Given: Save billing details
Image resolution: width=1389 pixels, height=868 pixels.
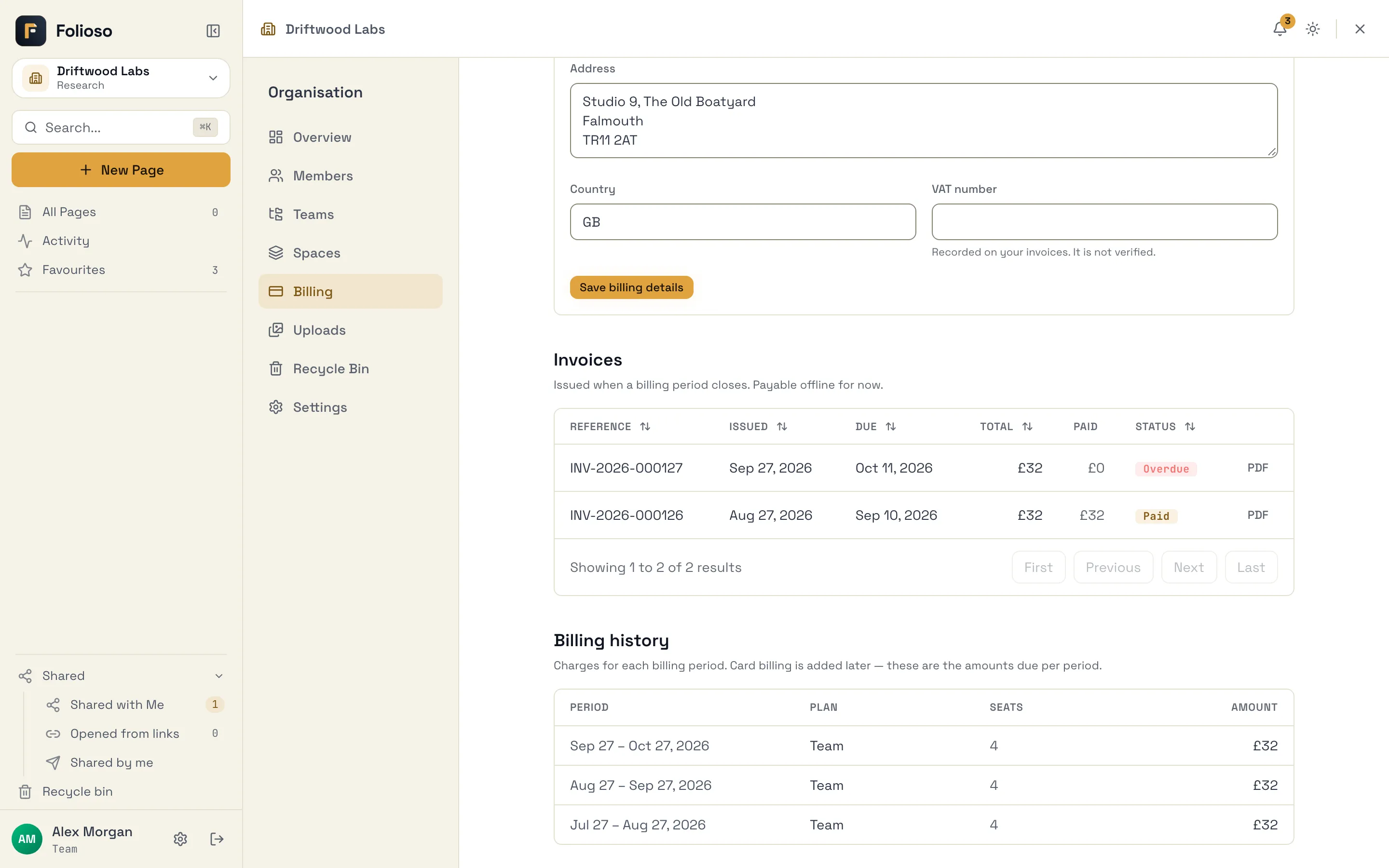Looking at the screenshot, I should [x=631, y=287].
